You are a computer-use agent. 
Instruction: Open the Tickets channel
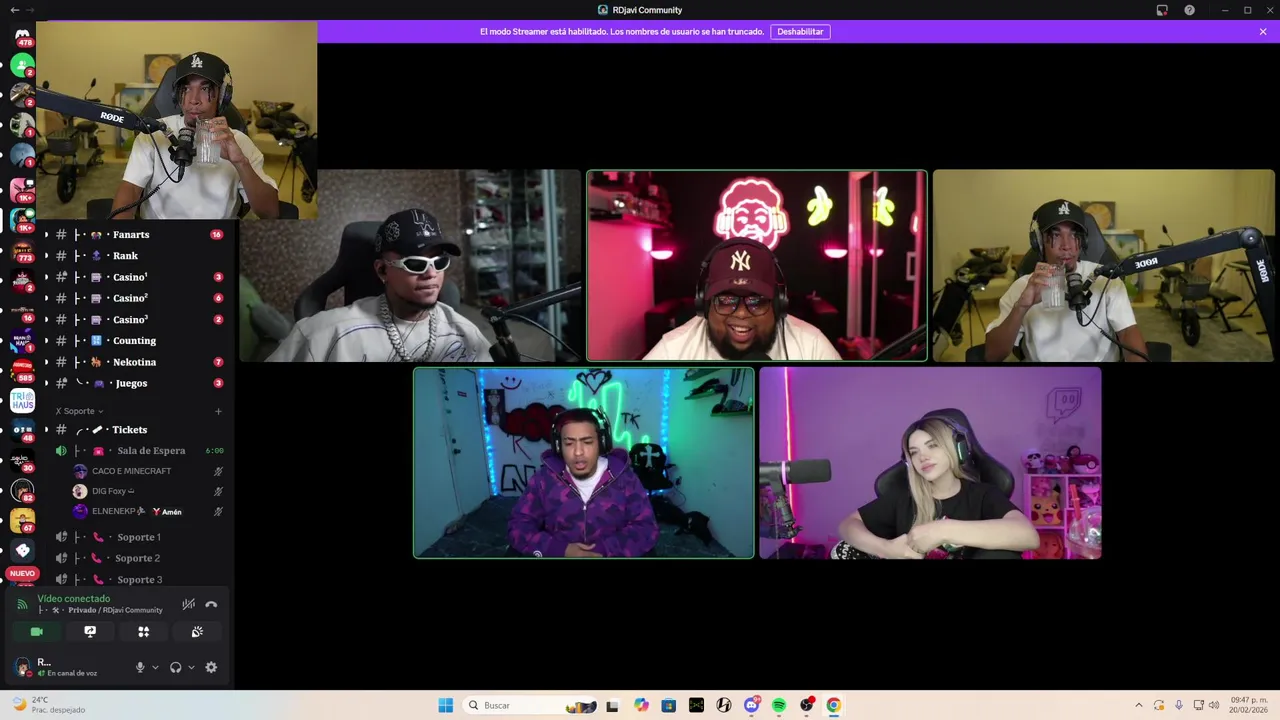[129, 430]
